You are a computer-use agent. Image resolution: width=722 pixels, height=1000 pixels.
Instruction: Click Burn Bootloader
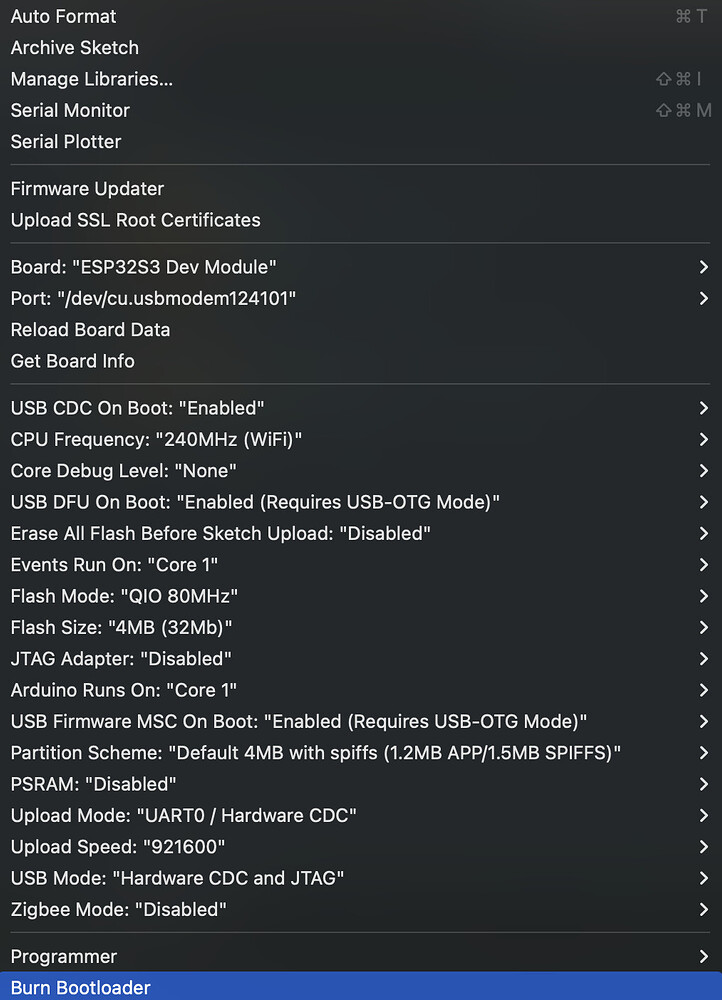[80, 987]
